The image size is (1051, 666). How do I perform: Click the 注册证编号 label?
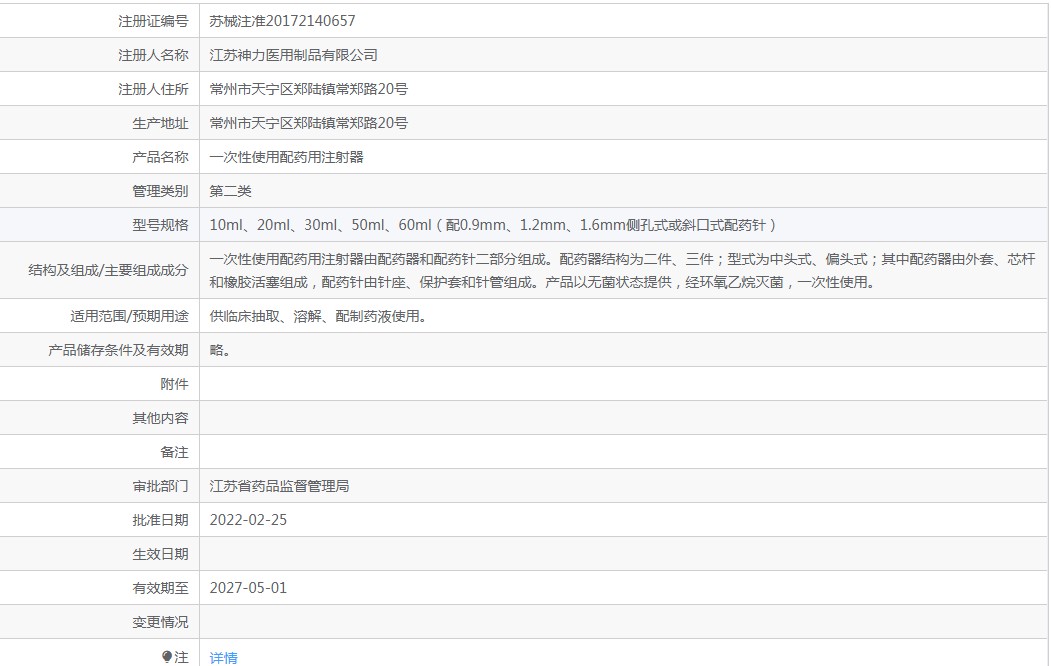point(153,21)
